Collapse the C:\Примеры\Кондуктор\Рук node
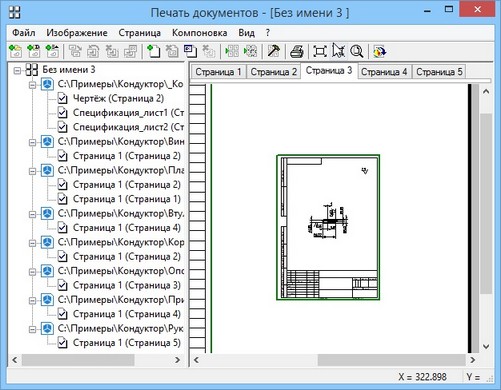The image size is (501, 390). point(32,329)
